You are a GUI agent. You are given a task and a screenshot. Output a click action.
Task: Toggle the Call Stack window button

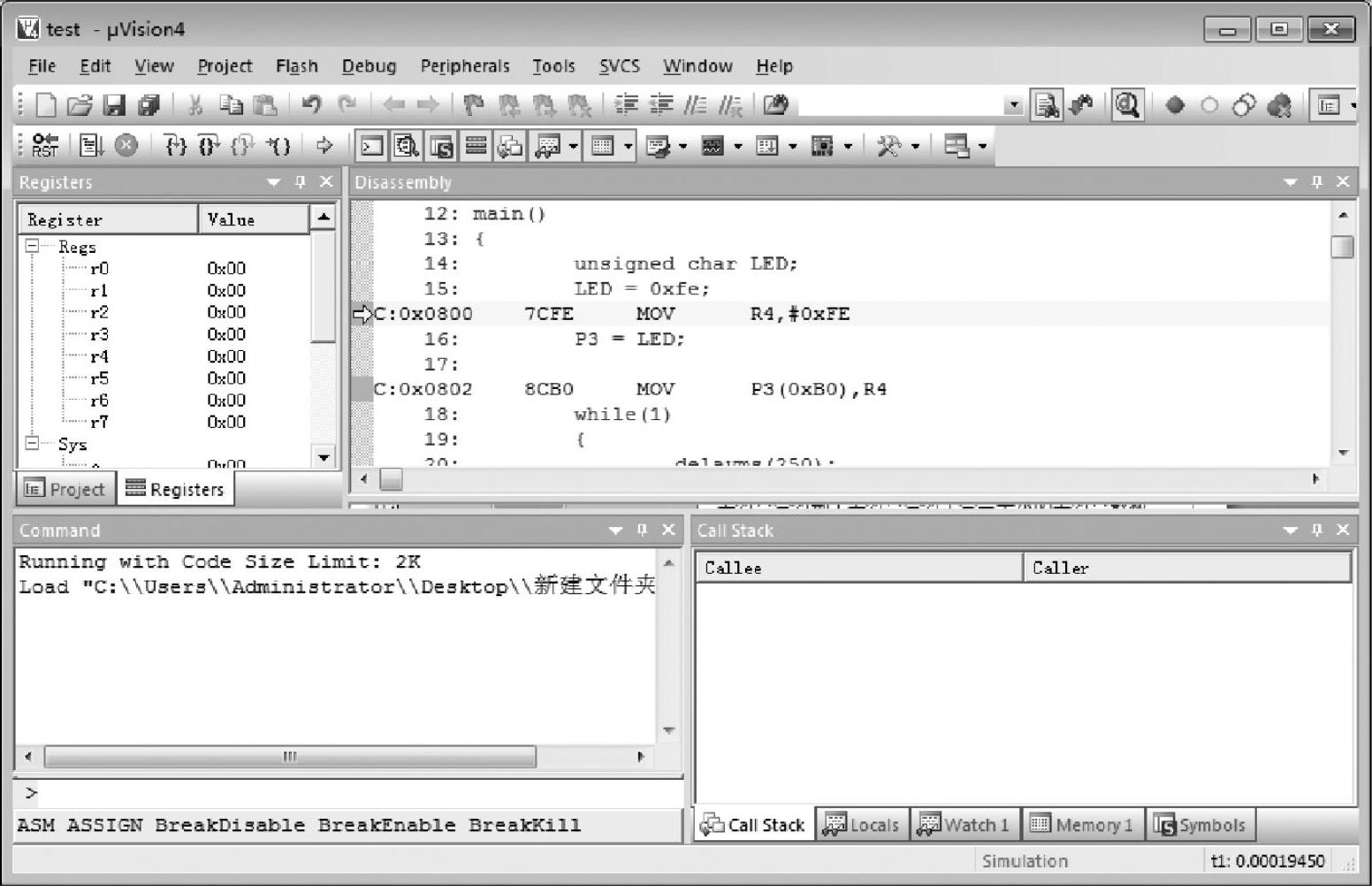(510, 146)
